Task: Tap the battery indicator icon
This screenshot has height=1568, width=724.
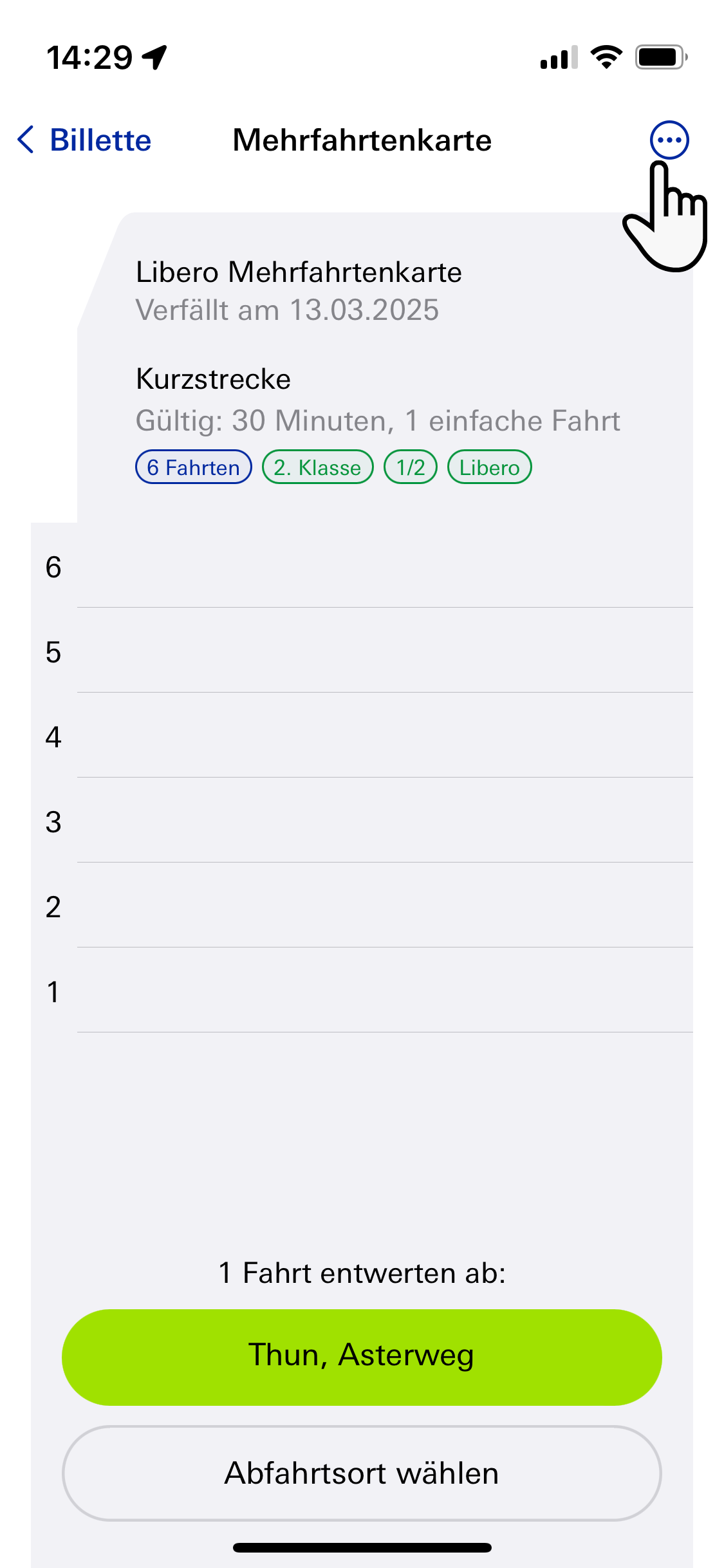Action: click(662, 57)
